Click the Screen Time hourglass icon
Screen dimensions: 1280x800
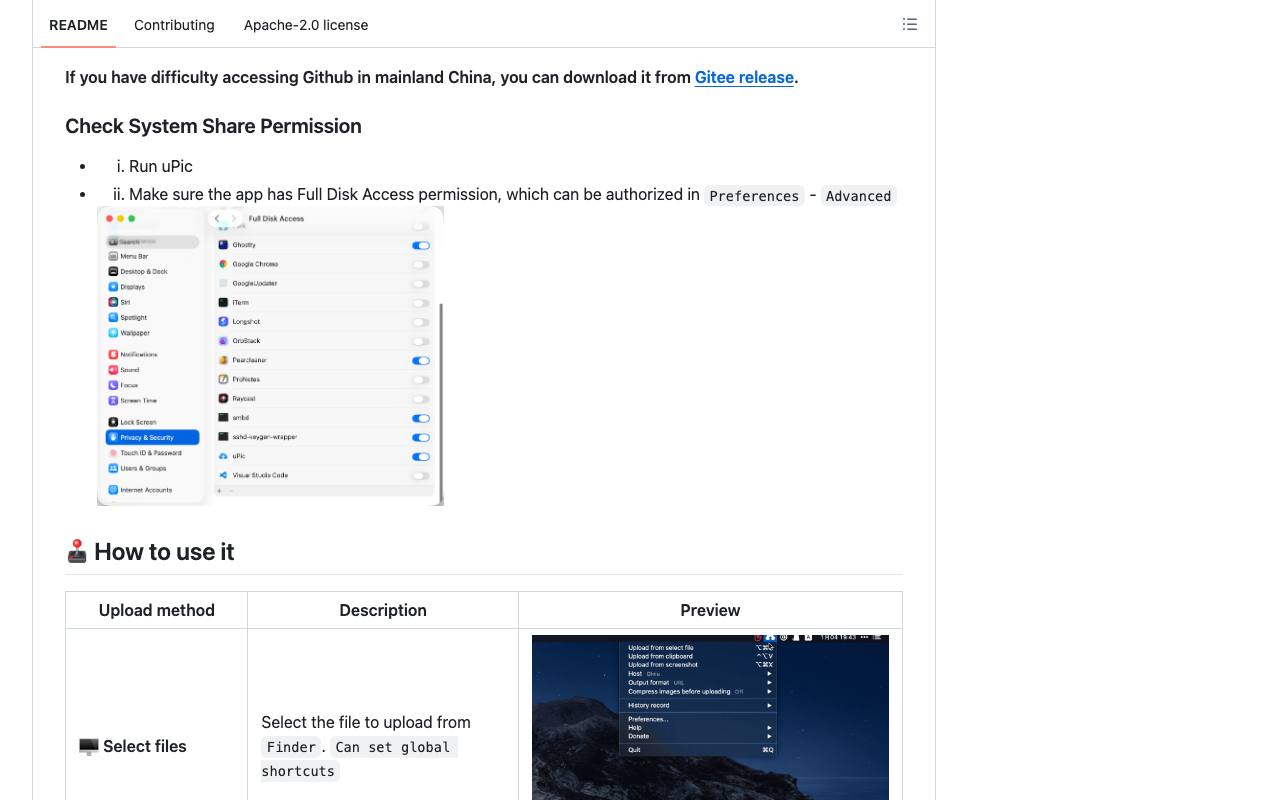[113, 400]
